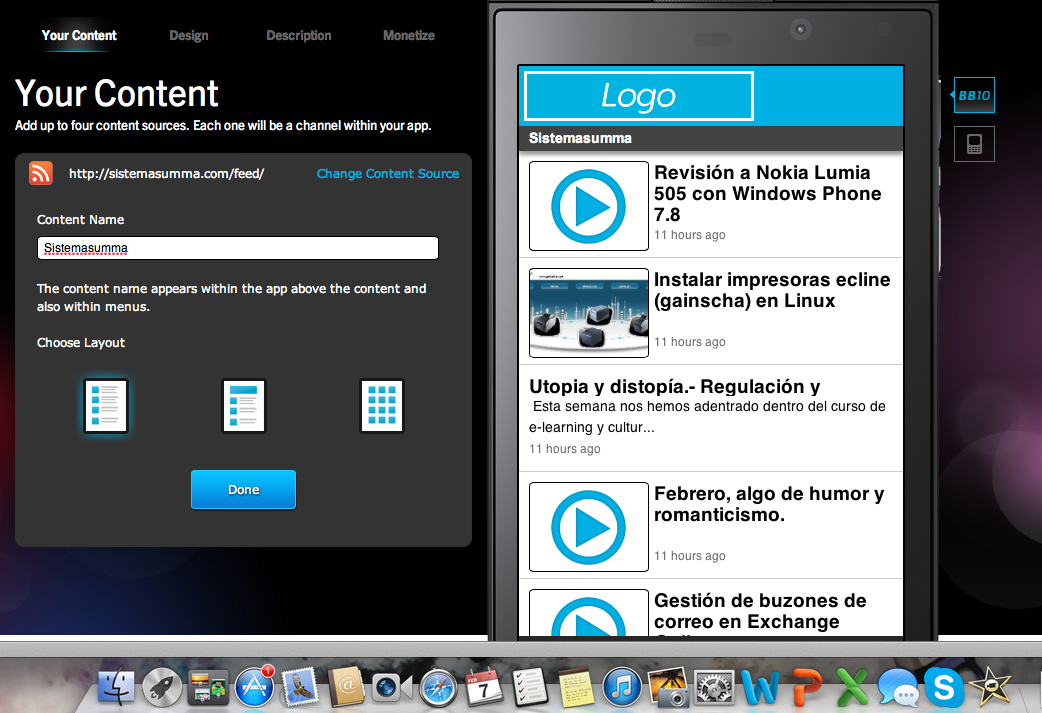Screen dimensions: 1042x713
Task: Open the Nokia Lumia 505 article thumbnail
Action: coord(588,206)
